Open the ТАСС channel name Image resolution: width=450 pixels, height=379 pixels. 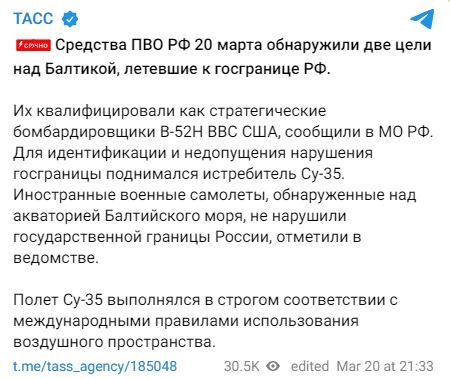tap(33, 18)
